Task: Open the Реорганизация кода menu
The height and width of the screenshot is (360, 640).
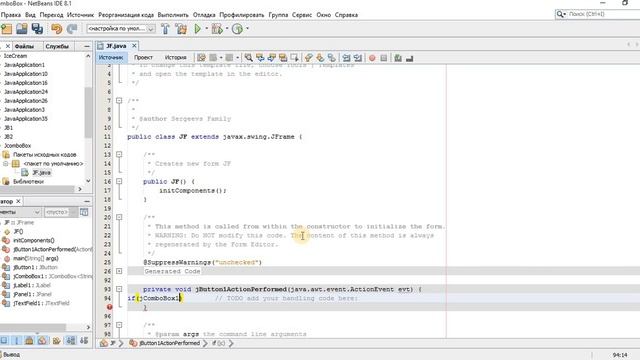Action: (x=126, y=15)
